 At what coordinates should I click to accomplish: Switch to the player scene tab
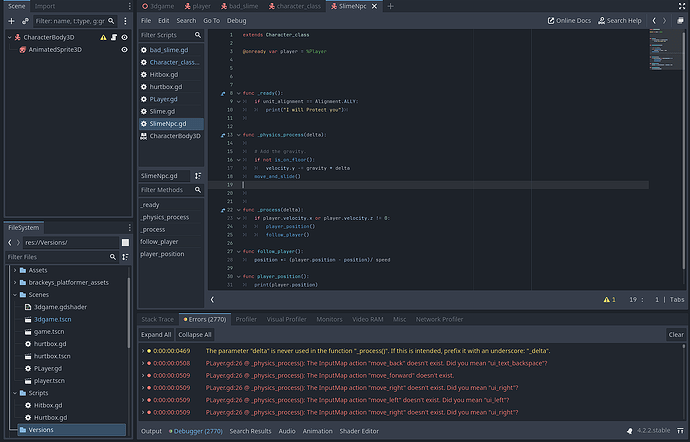coord(198,6)
